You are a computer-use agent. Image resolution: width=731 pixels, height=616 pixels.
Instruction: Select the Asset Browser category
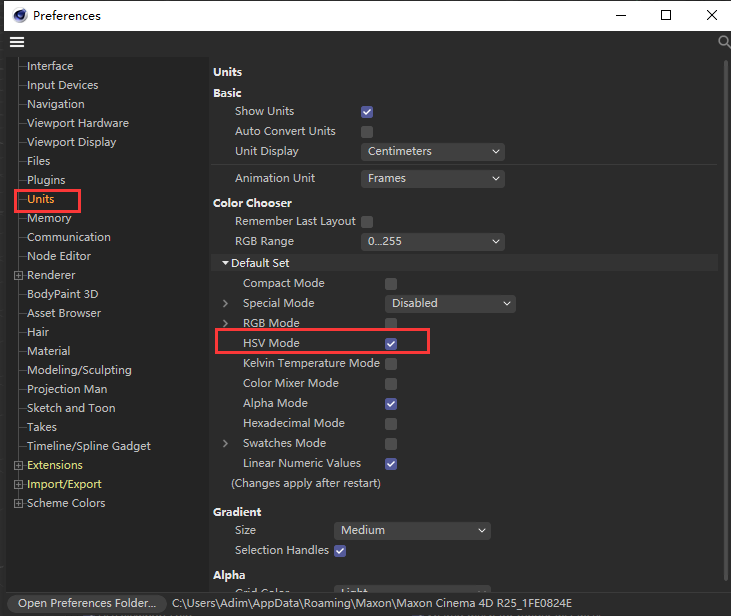pos(64,313)
